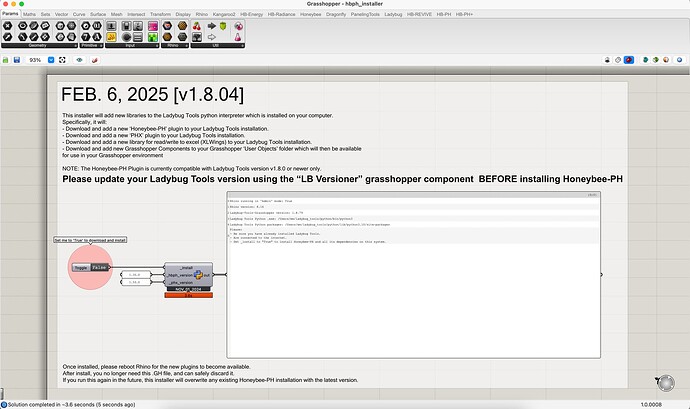690x409 pixels.
Task: Select the pink flask util icon
Action: coord(238,37)
